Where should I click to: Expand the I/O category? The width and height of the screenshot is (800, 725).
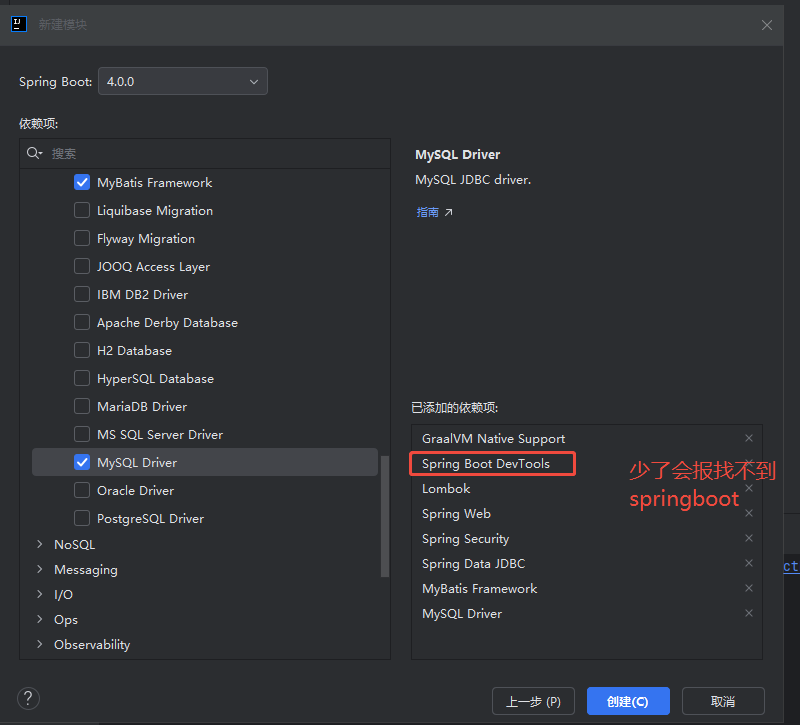40,594
